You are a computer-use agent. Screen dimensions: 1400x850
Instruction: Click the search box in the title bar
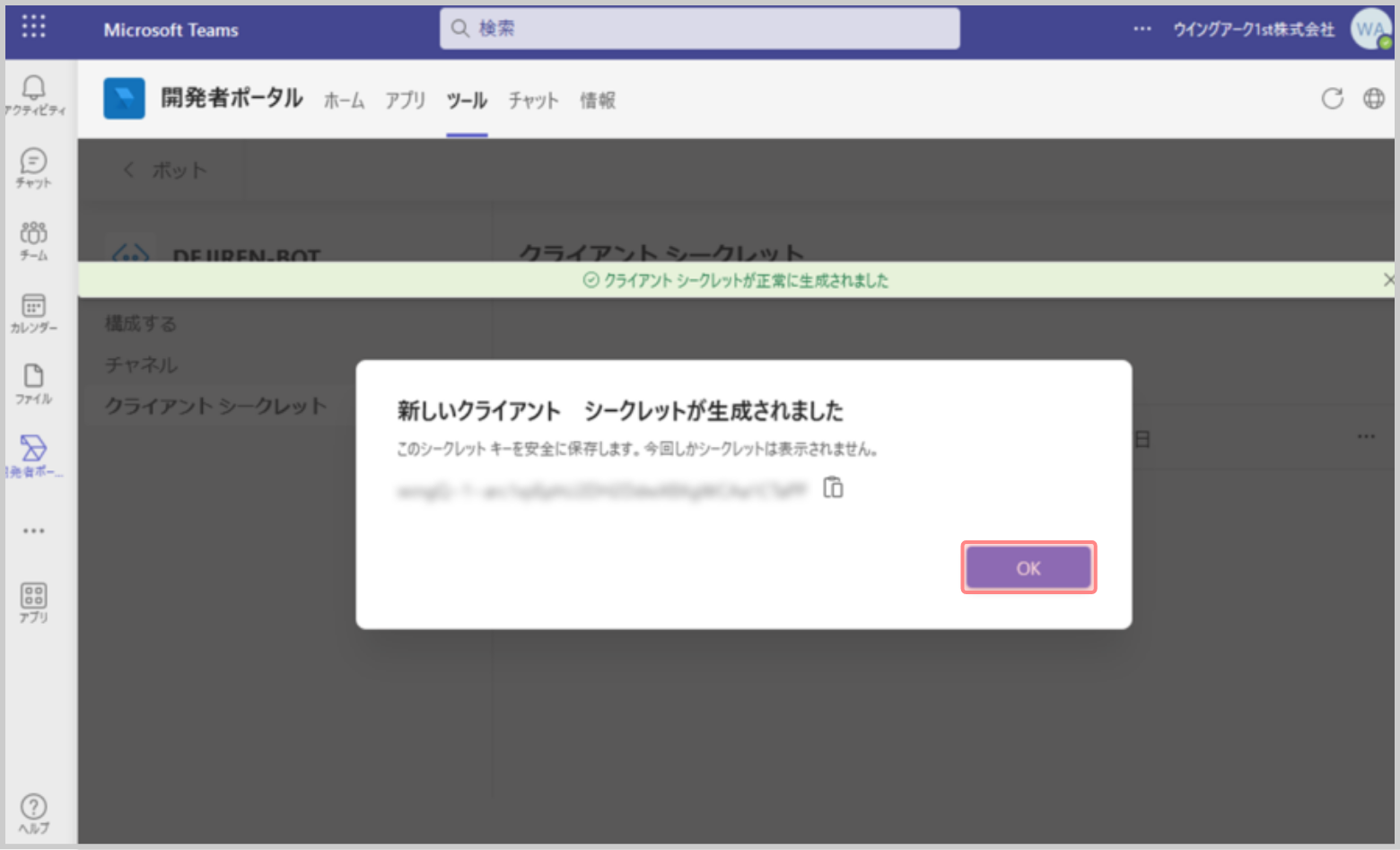(x=699, y=29)
